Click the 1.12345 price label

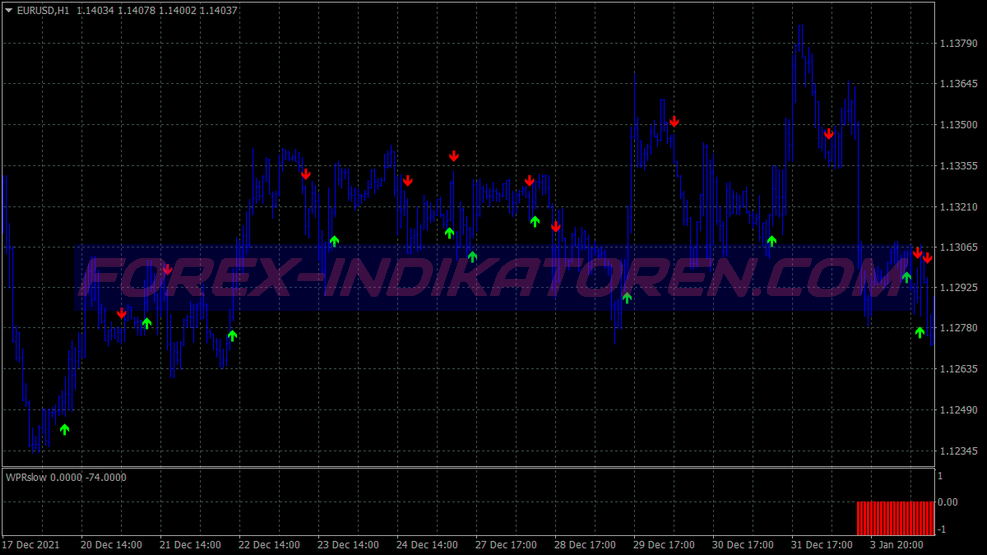click(x=958, y=451)
